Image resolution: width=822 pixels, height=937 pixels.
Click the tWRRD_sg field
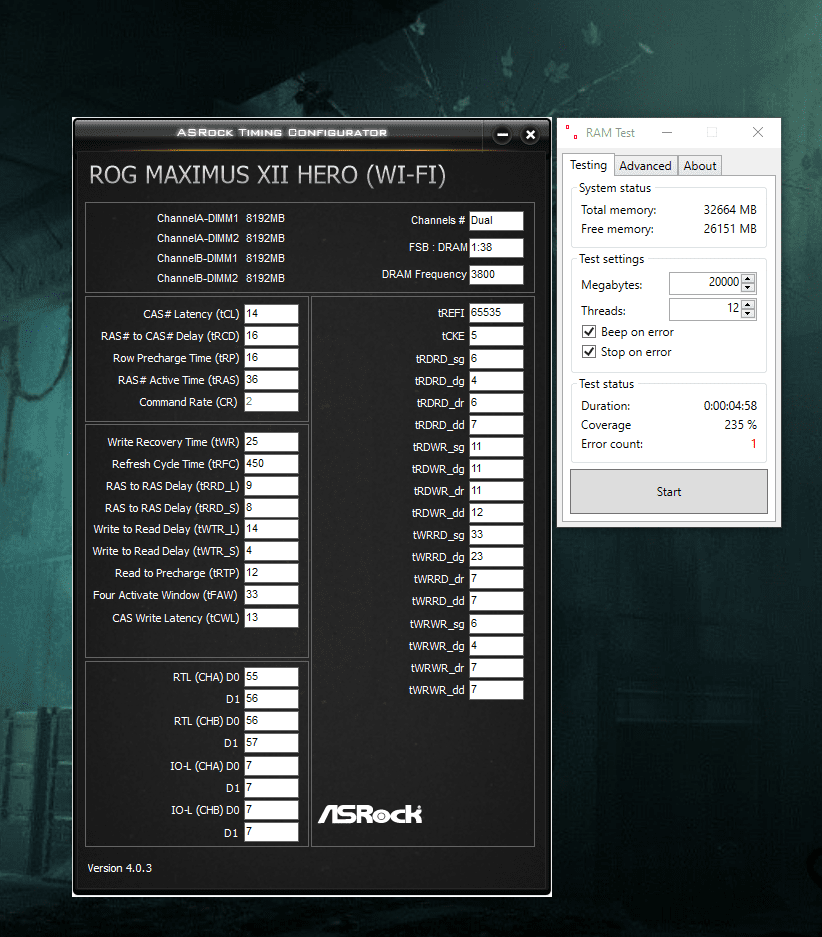pyautogui.click(x=496, y=535)
